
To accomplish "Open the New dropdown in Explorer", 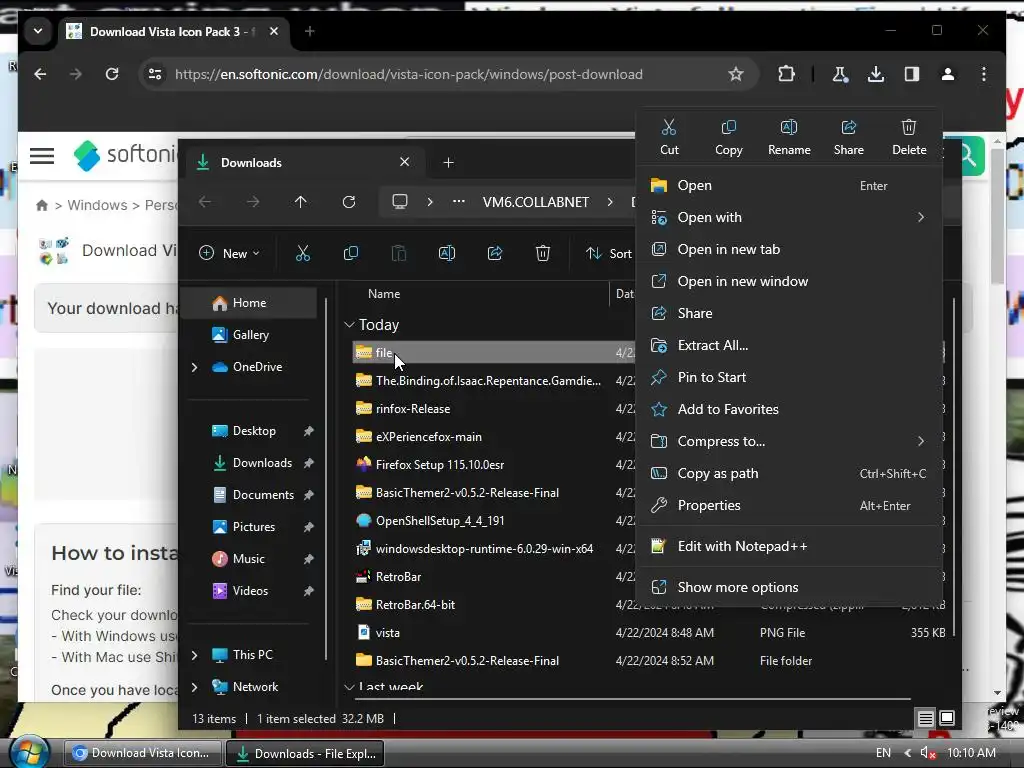I will (x=229, y=253).
